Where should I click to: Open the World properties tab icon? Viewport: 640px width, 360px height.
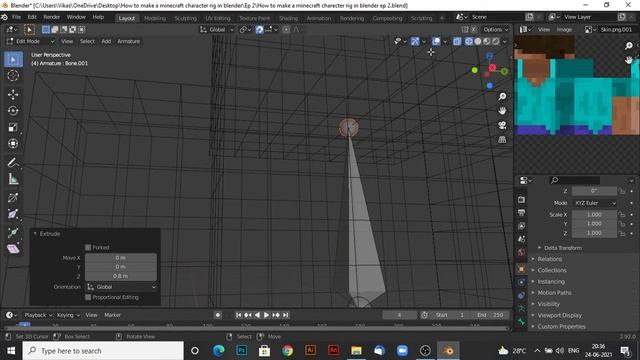click(x=521, y=252)
